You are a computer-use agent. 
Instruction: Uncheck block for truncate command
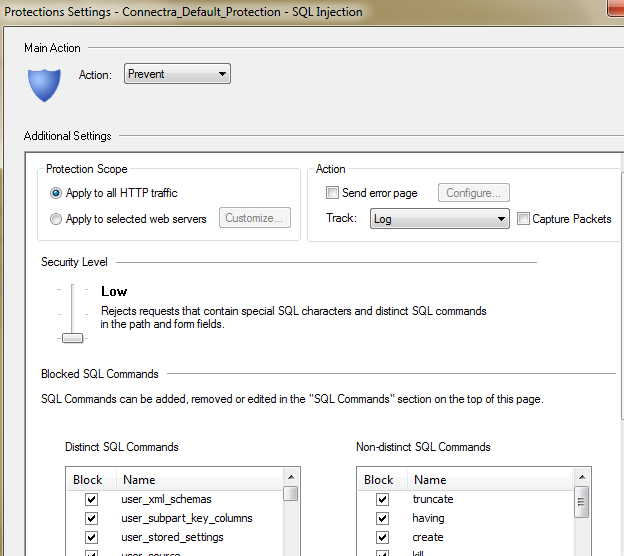[x=382, y=499]
